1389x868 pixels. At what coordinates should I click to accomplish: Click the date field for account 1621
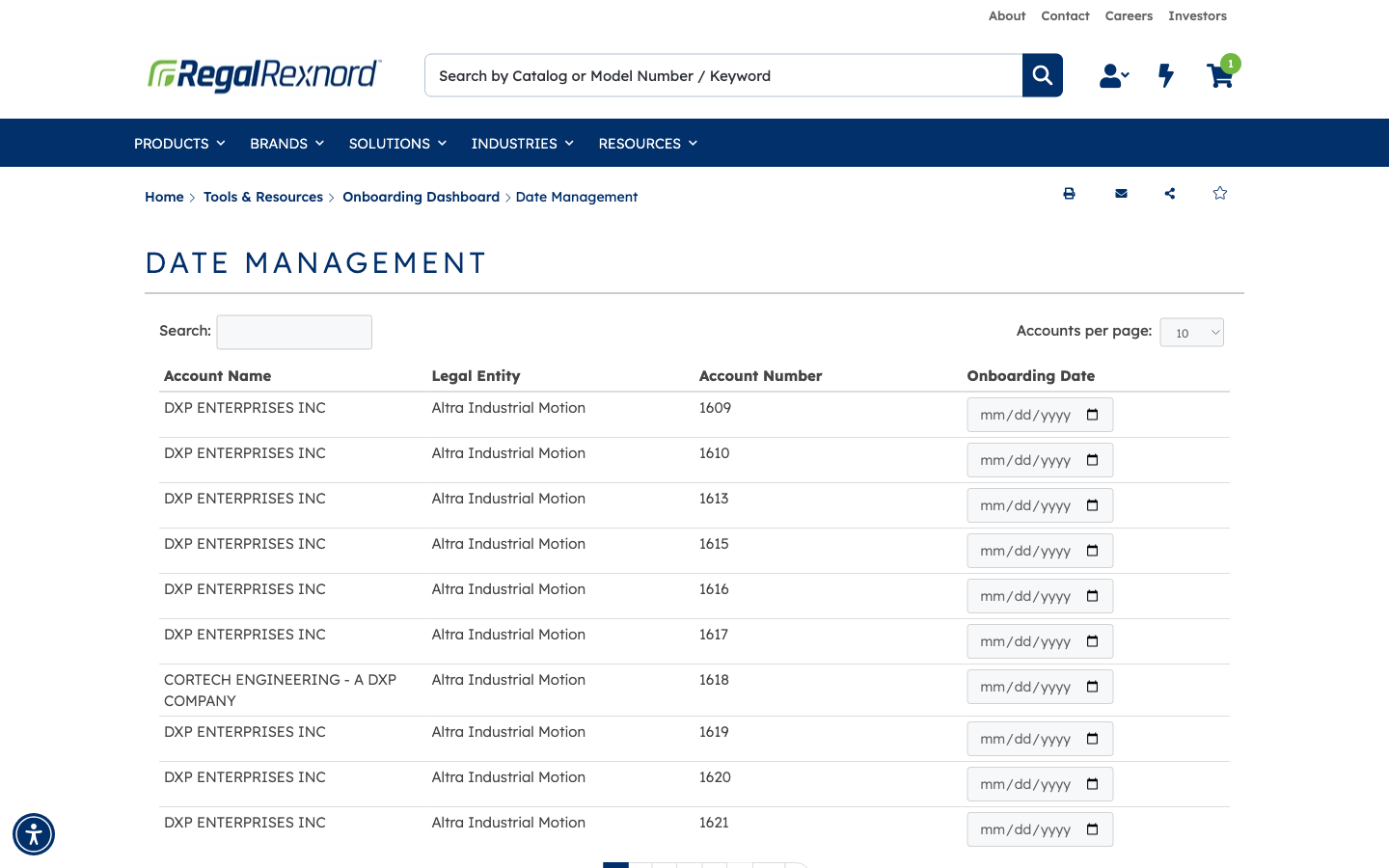[x=1040, y=829]
